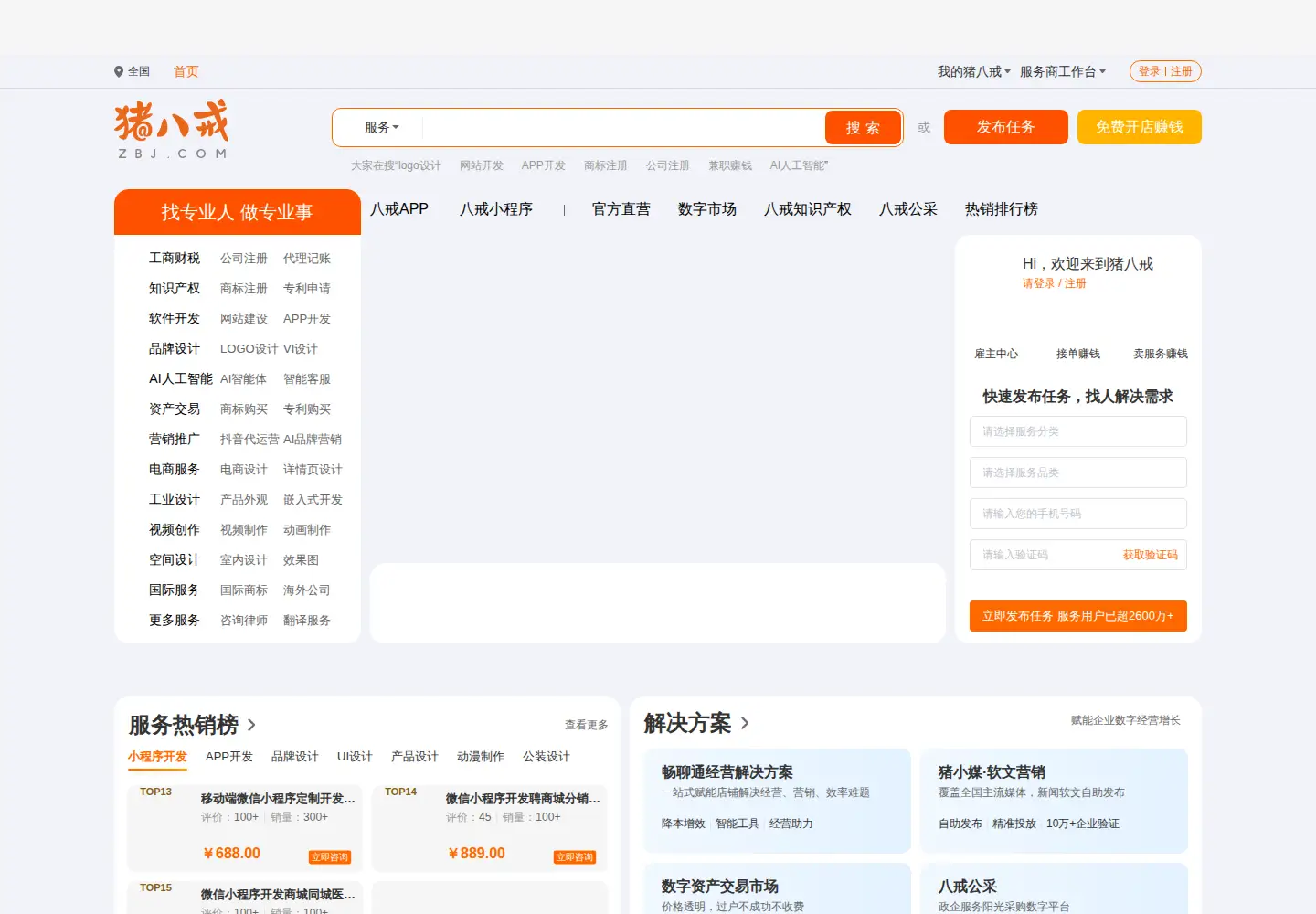
Task: Select the 动漫制作 tab
Action: pyautogui.click(x=481, y=757)
